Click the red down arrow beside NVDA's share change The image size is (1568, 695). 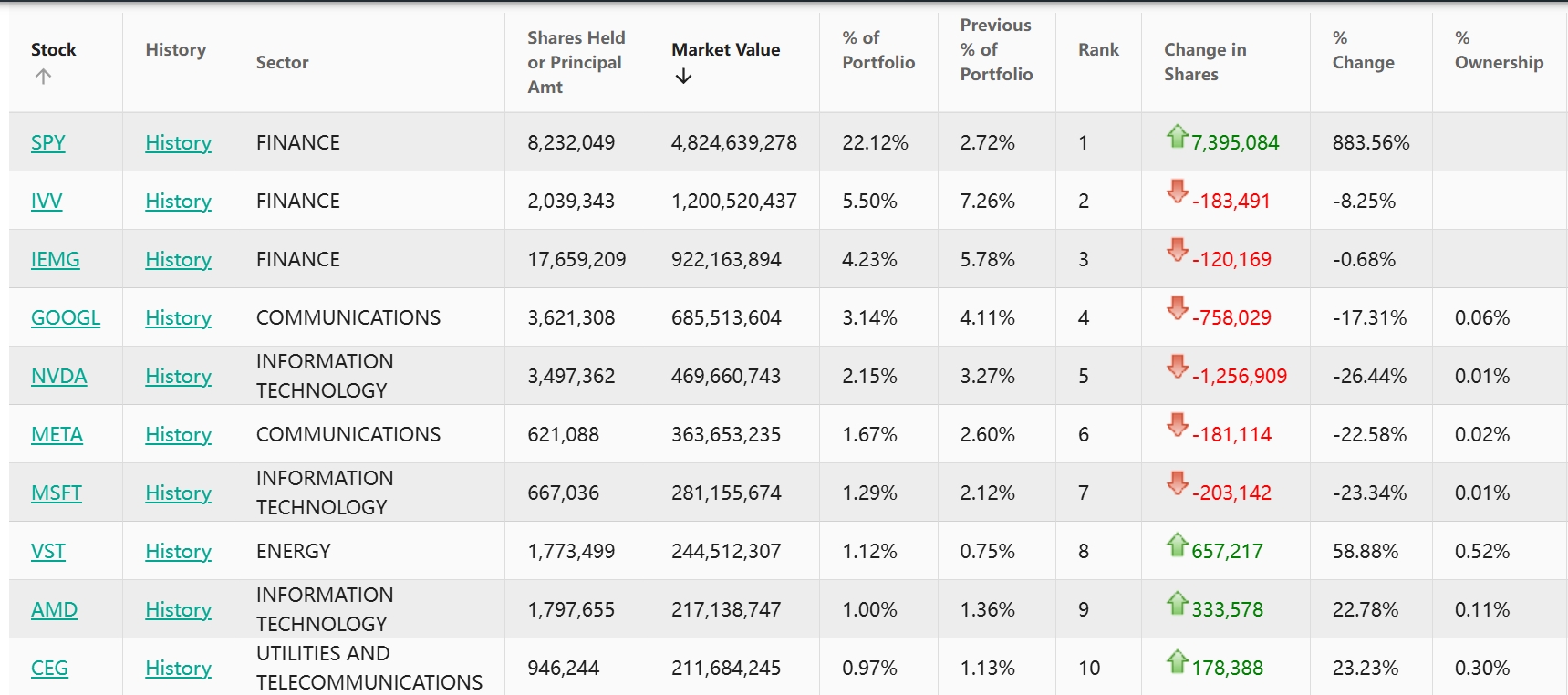pyautogui.click(x=1177, y=367)
